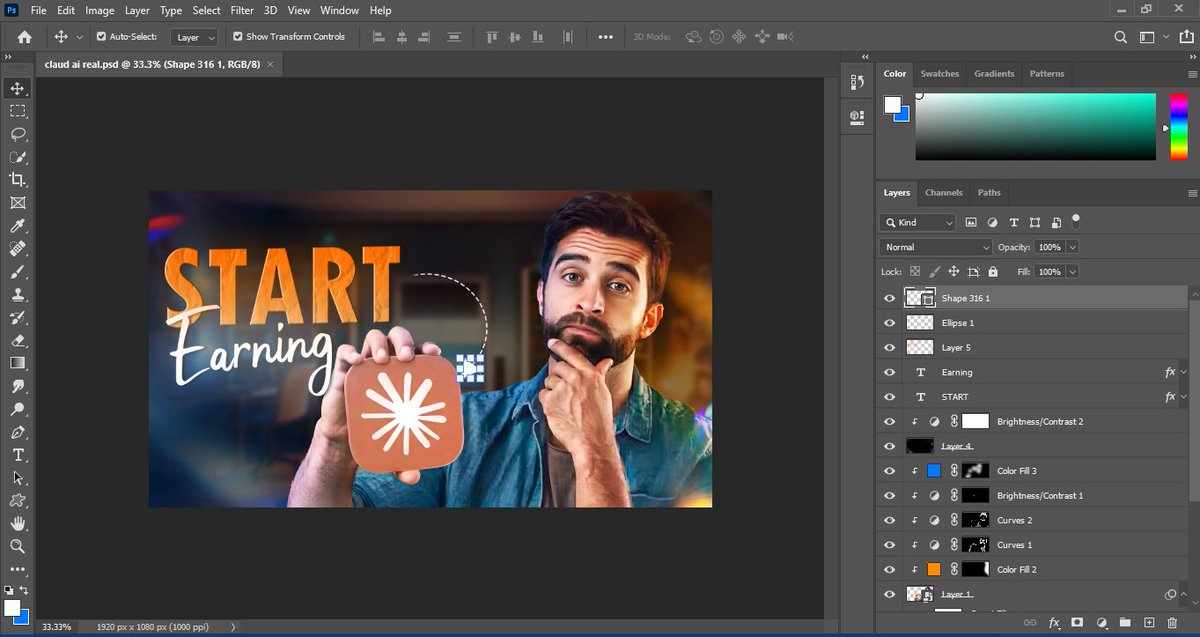Open the Color panel flyout menu
This screenshot has width=1200, height=637.
(1192, 74)
